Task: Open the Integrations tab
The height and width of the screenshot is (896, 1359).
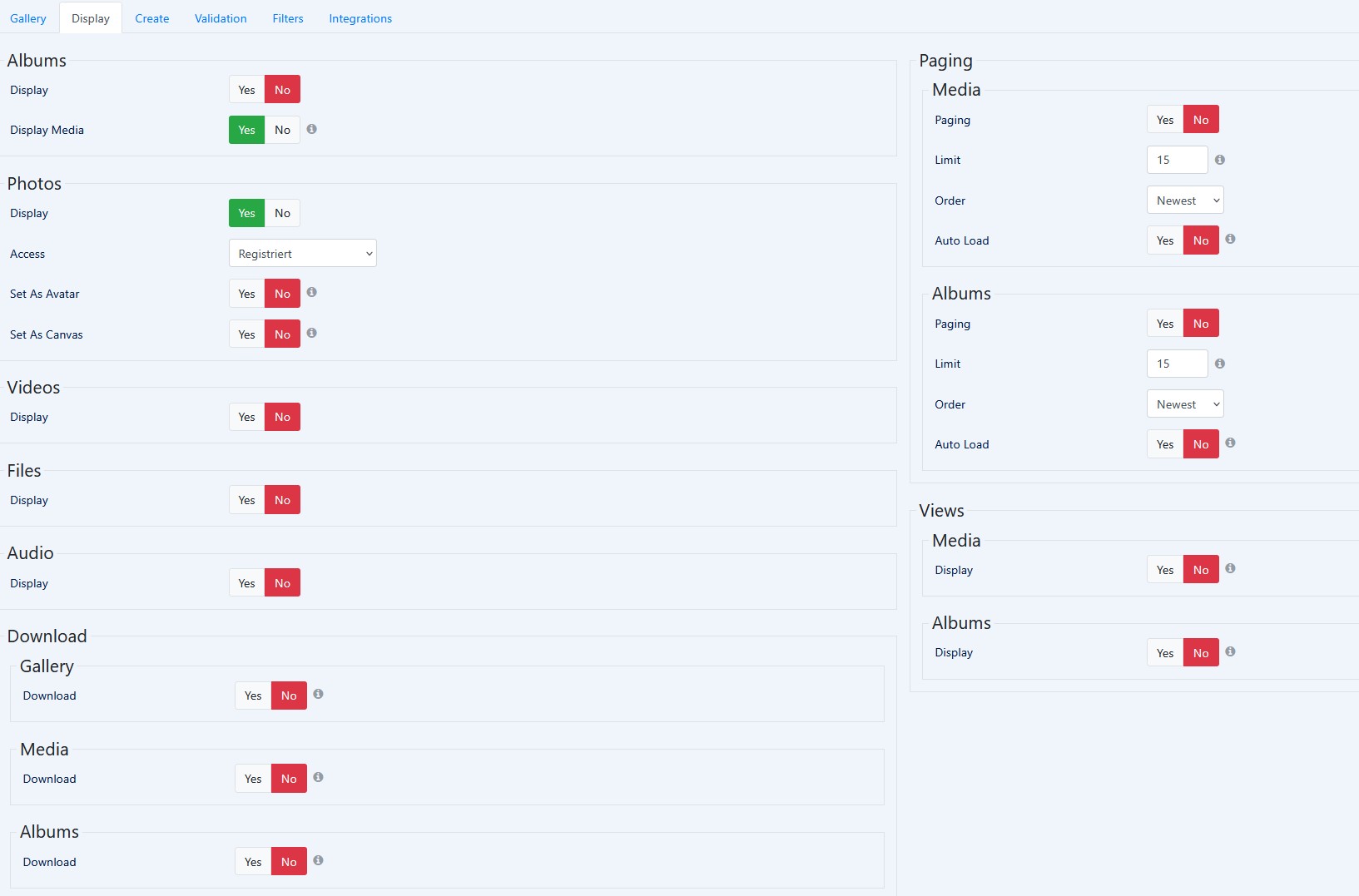Action: coord(360,18)
